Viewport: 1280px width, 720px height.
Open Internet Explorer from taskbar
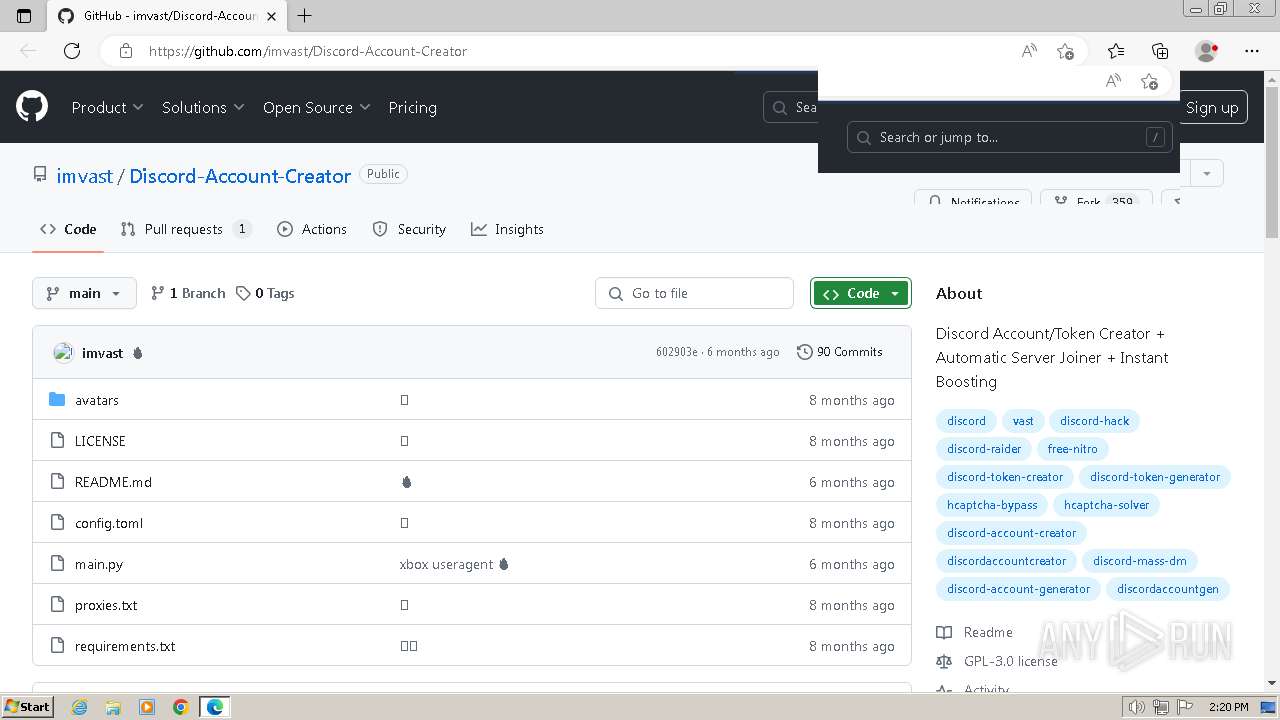pyautogui.click(x=80, y=707)
